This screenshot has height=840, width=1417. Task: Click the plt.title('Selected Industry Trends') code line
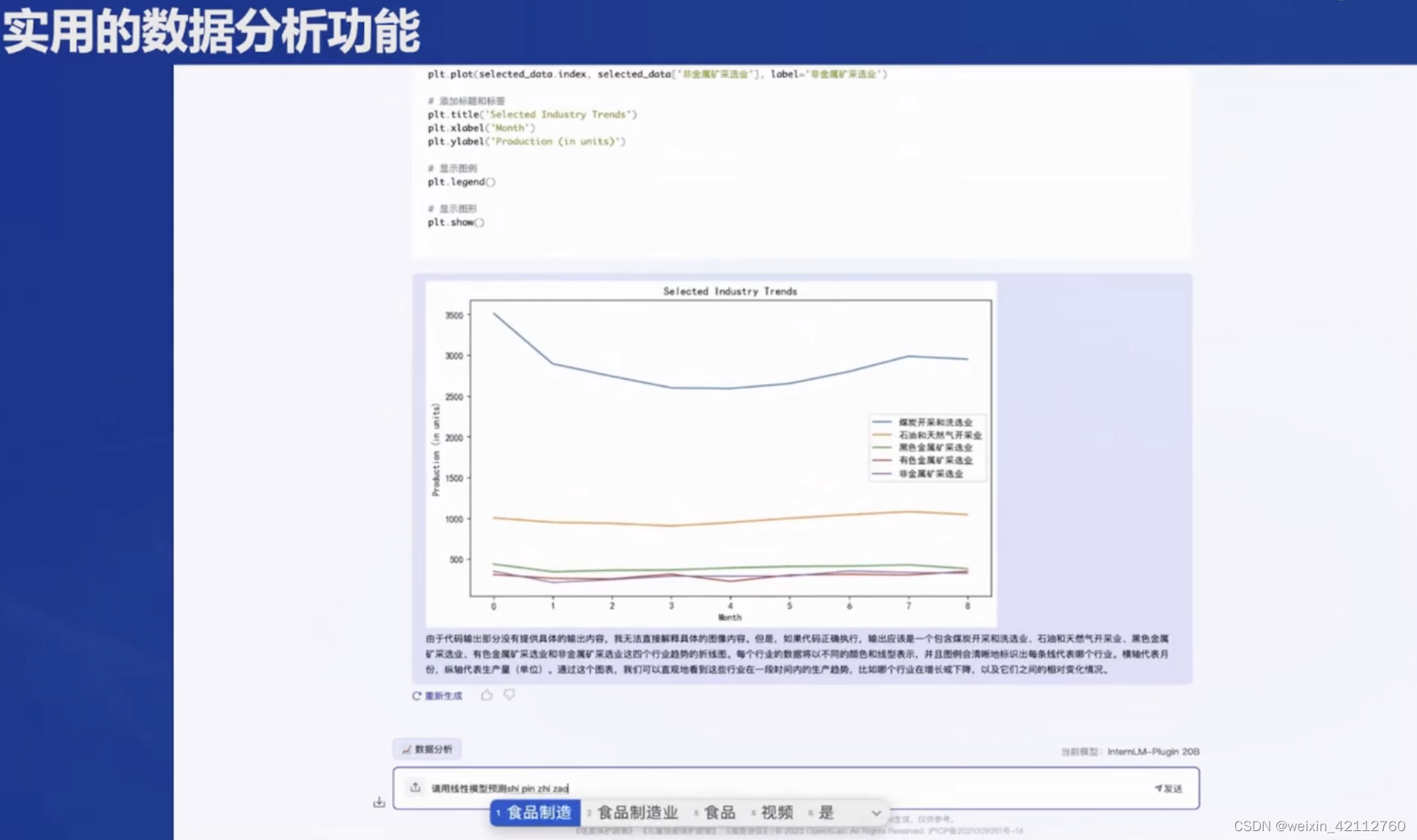point(532,114)
